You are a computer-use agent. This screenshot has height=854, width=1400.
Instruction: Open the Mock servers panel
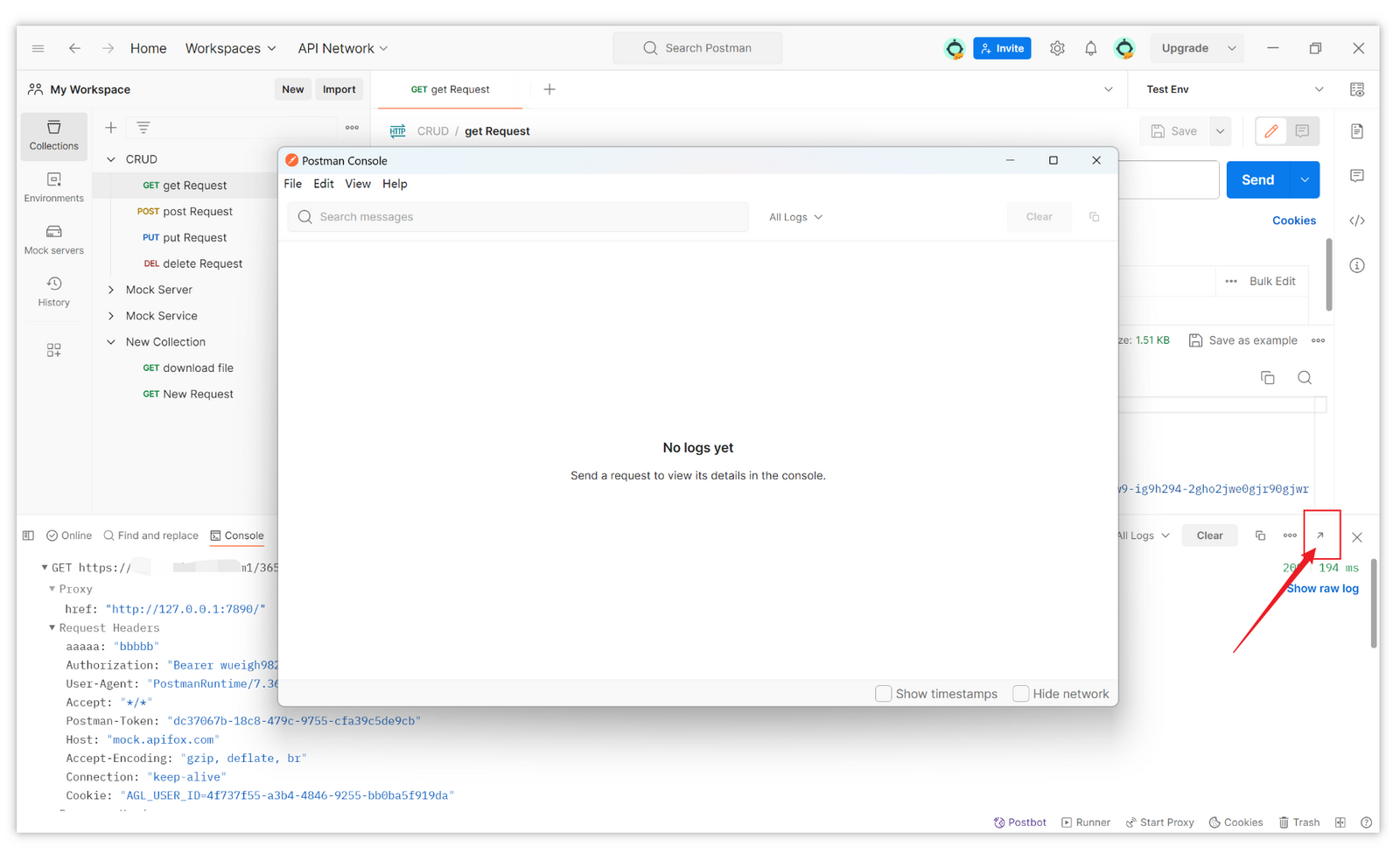[53, 240]
